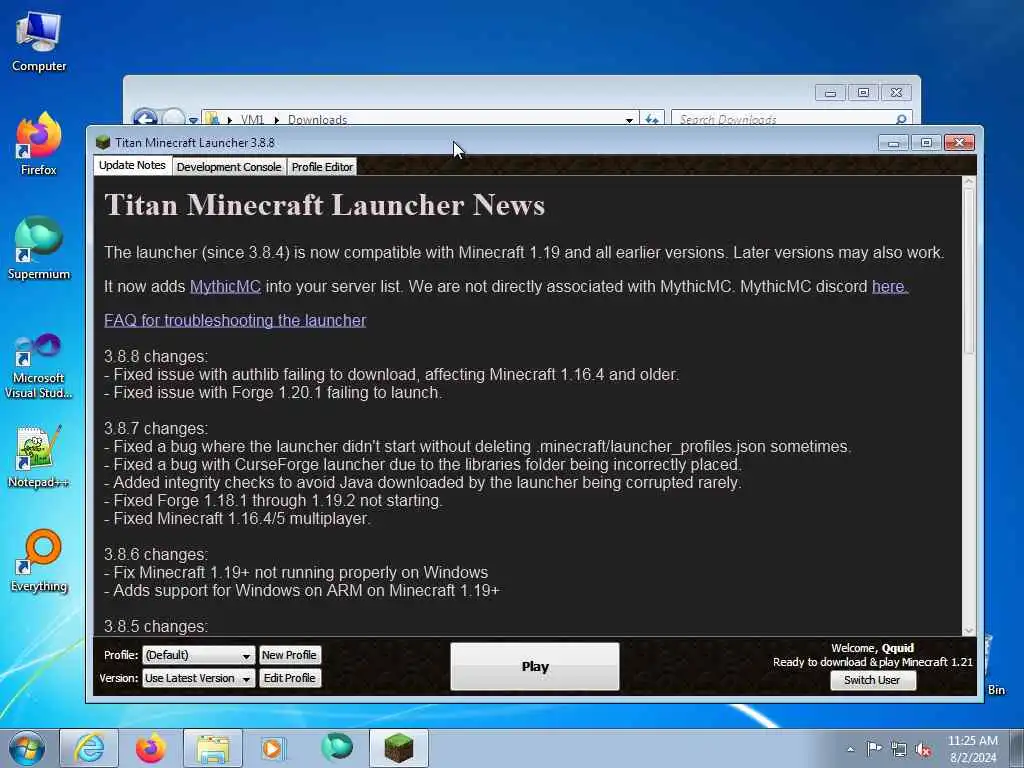Maximize the Titan Minecraft Launcher window
1024x768 pixels.
click(x=926, y=142)
